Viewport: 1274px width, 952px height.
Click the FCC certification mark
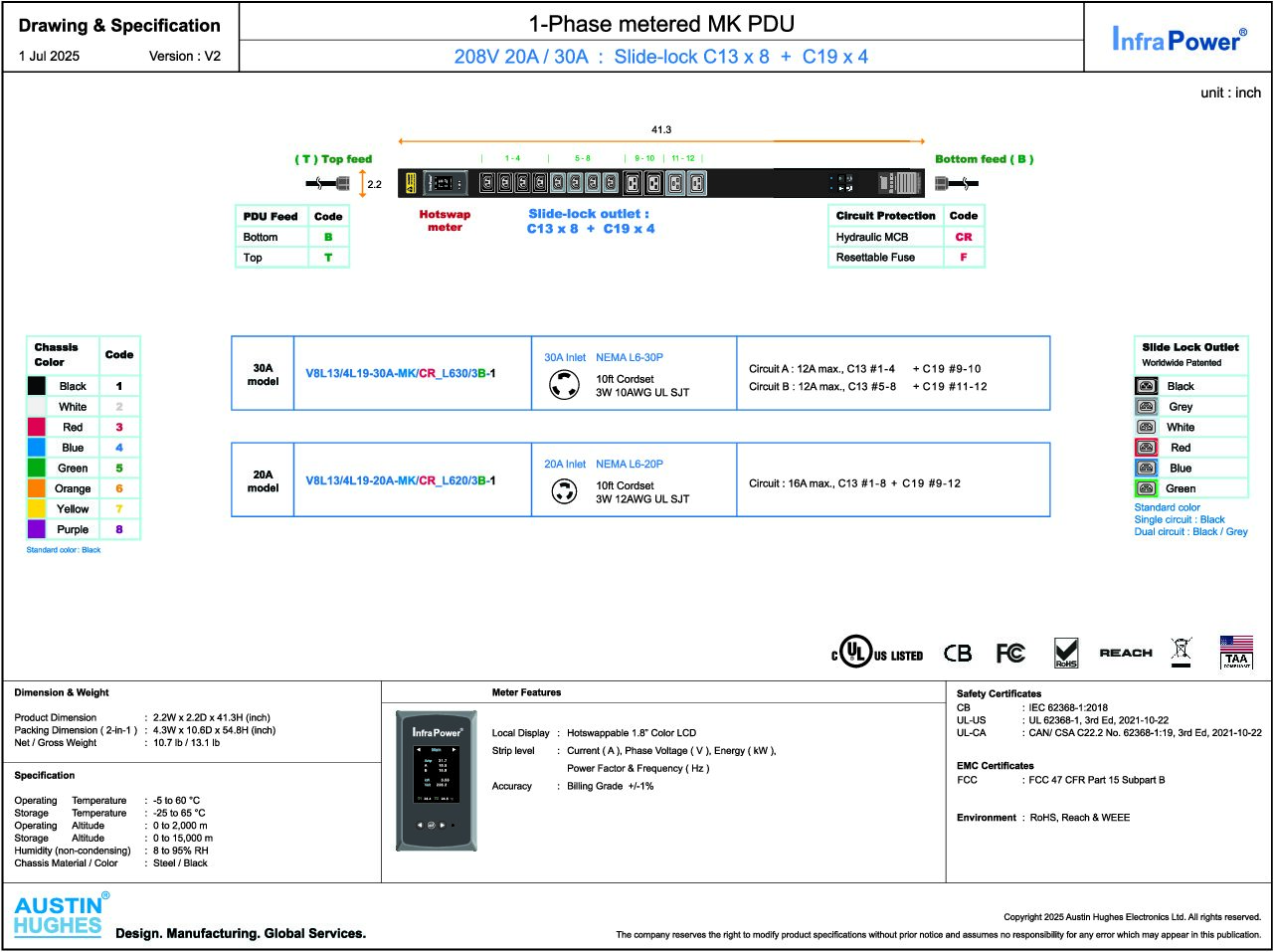pos(1010,653)
